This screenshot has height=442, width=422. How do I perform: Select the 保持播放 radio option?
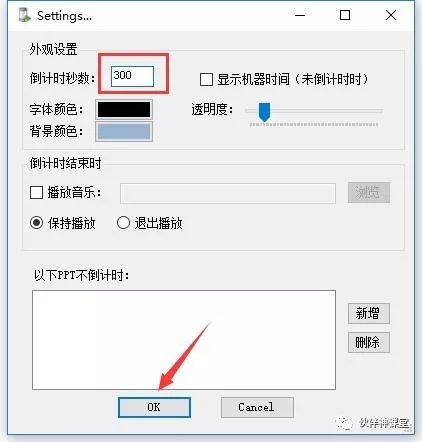coord(36,223)
